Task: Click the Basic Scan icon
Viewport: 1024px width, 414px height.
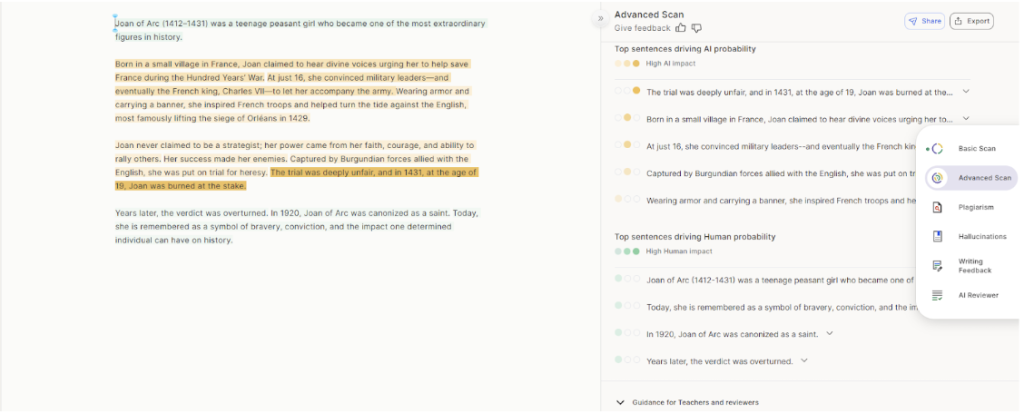Action: point(937,149)
